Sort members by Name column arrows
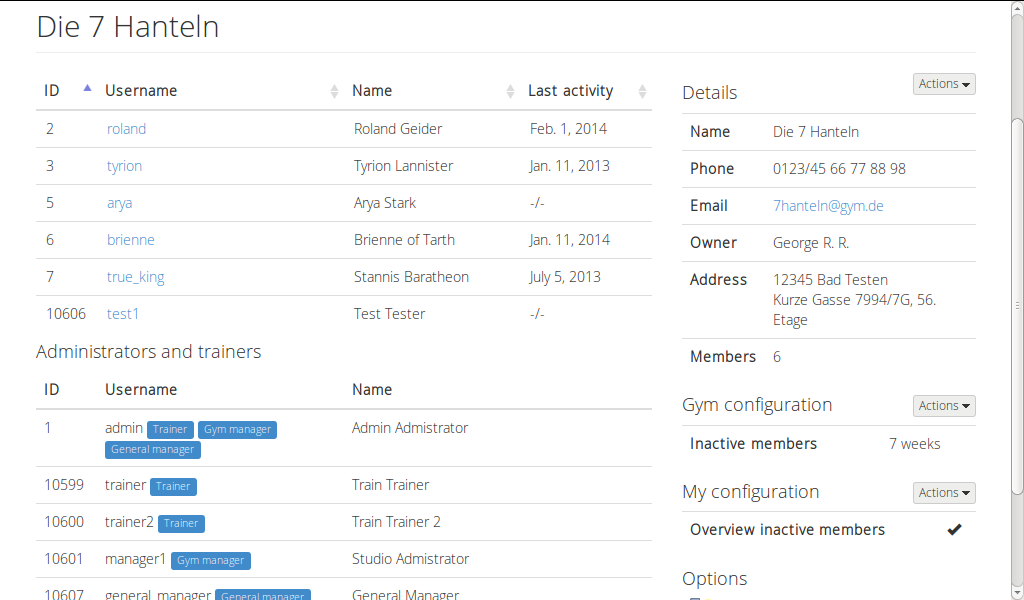 (x=510, y=91)
